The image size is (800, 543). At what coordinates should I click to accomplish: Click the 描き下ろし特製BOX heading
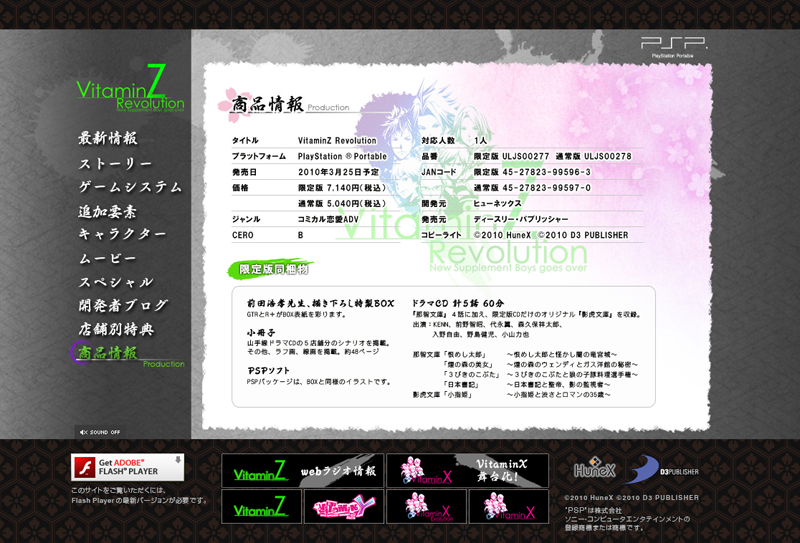pyautogui.click(x=320, y=304)
